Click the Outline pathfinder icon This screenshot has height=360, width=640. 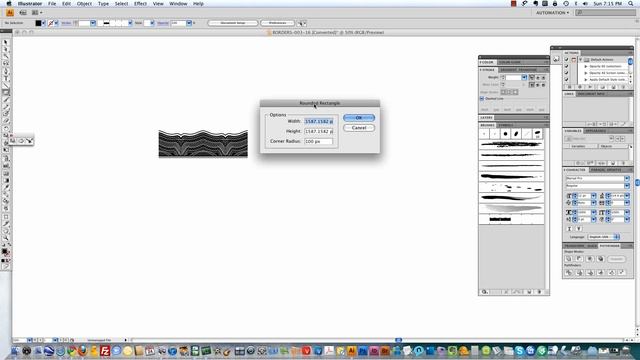coord(611,272)
